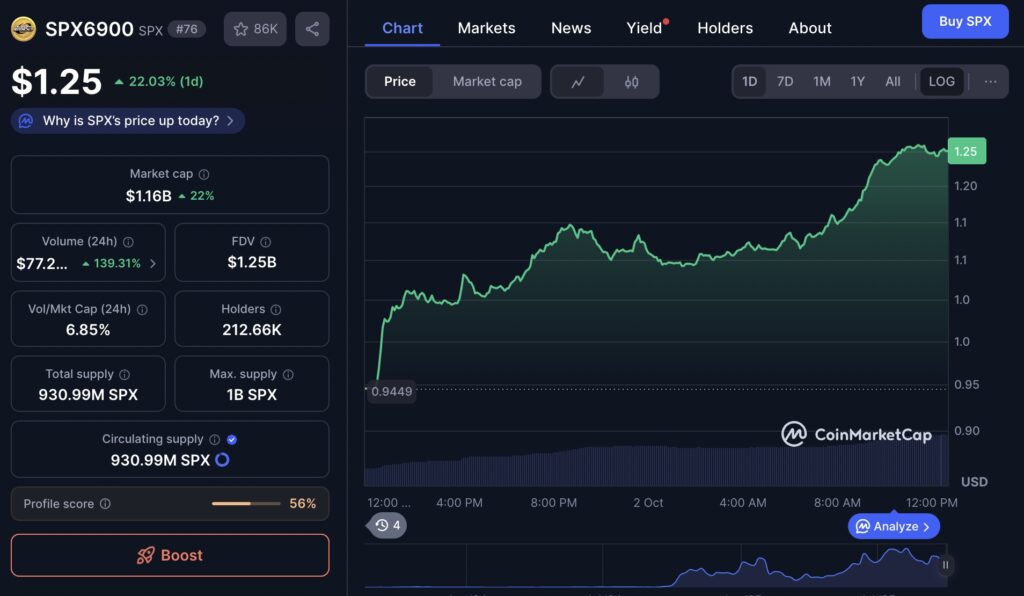Open the About tab
This screenshot has width=1024, height=596.
[x=810, y=28]
